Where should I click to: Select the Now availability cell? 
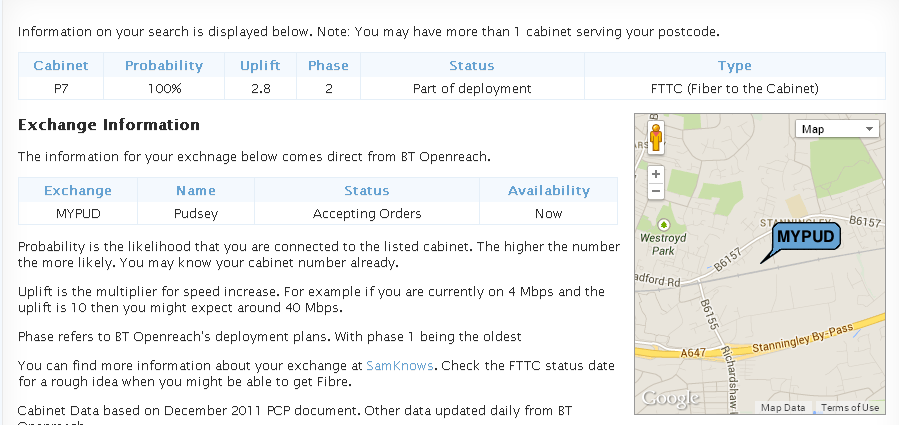[x=549, y=213]
